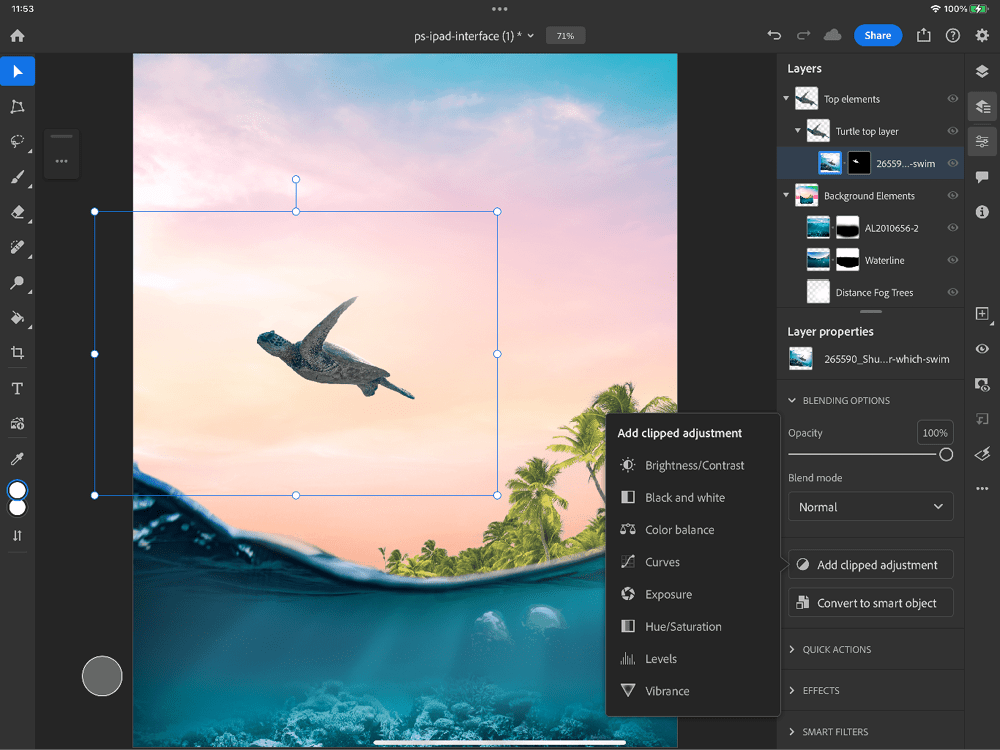Collapse the Blending Options section
This screenshot has width=1000, height=750.
792,401
